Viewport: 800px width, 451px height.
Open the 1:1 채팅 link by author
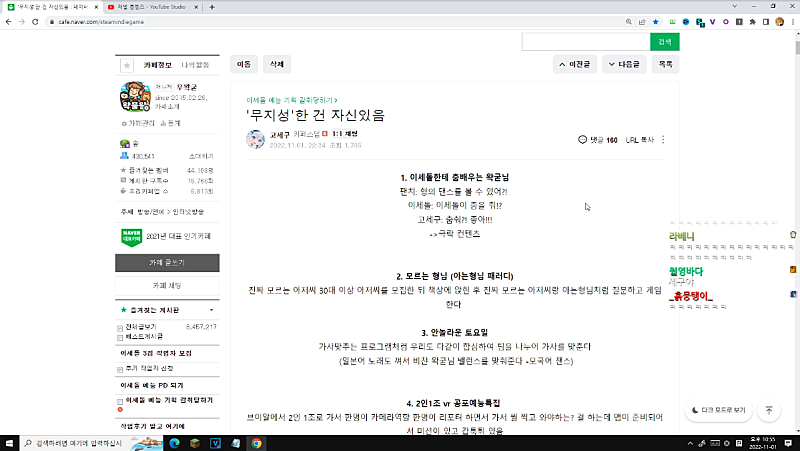(345, 134)
